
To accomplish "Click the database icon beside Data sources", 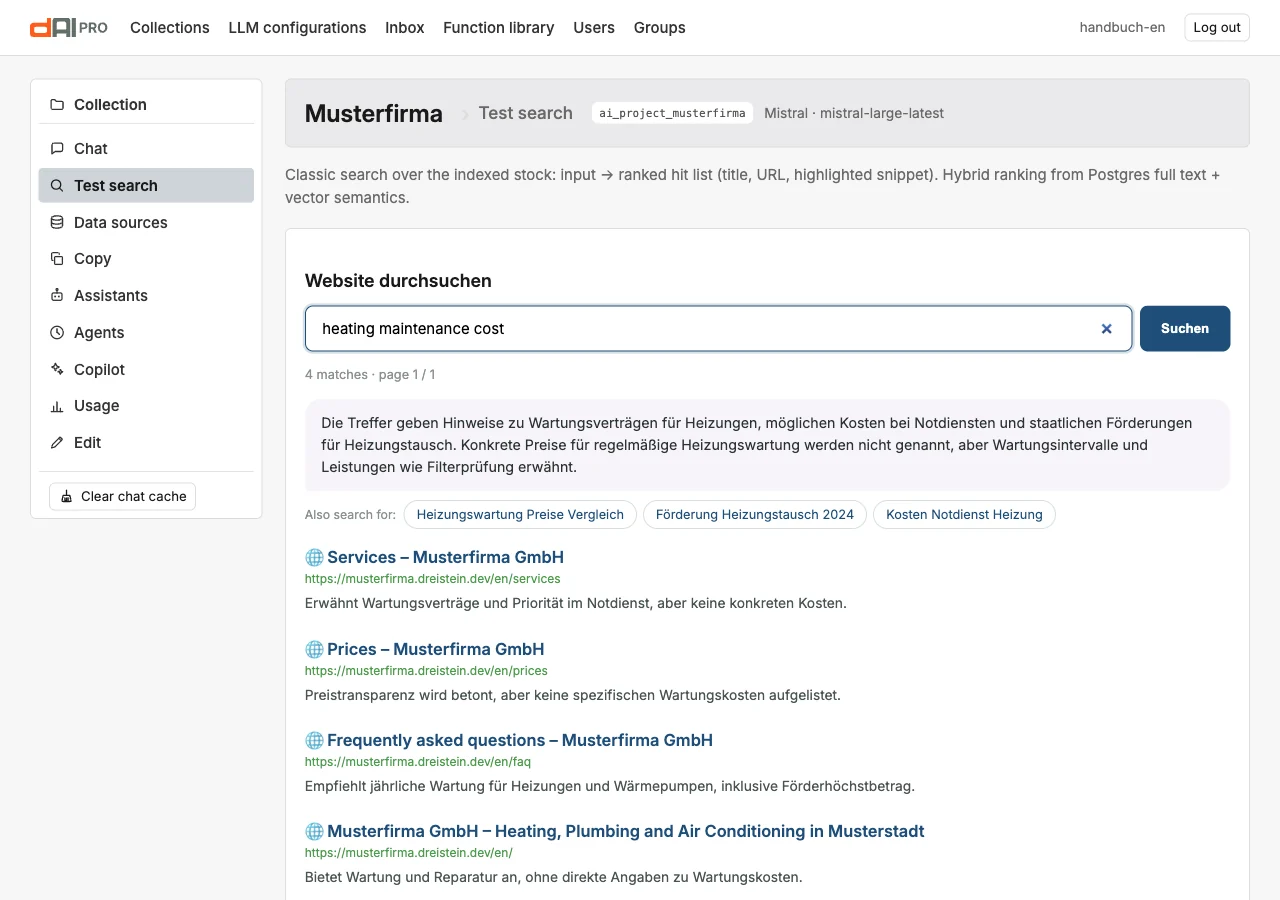I will point(57,222).
